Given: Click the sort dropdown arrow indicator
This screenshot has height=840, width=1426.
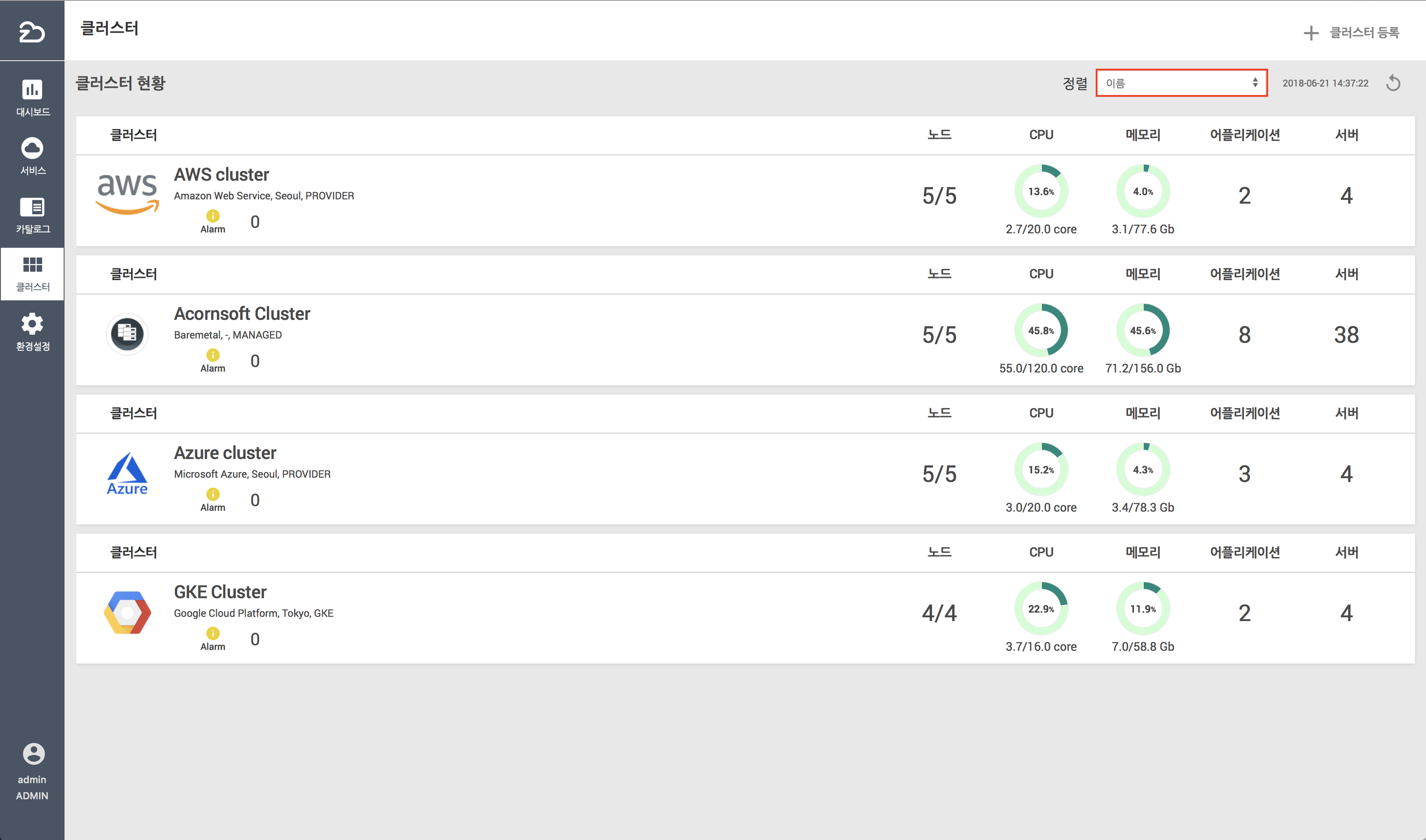Looking at the screenshot, I should click(x=1255, y=83).
